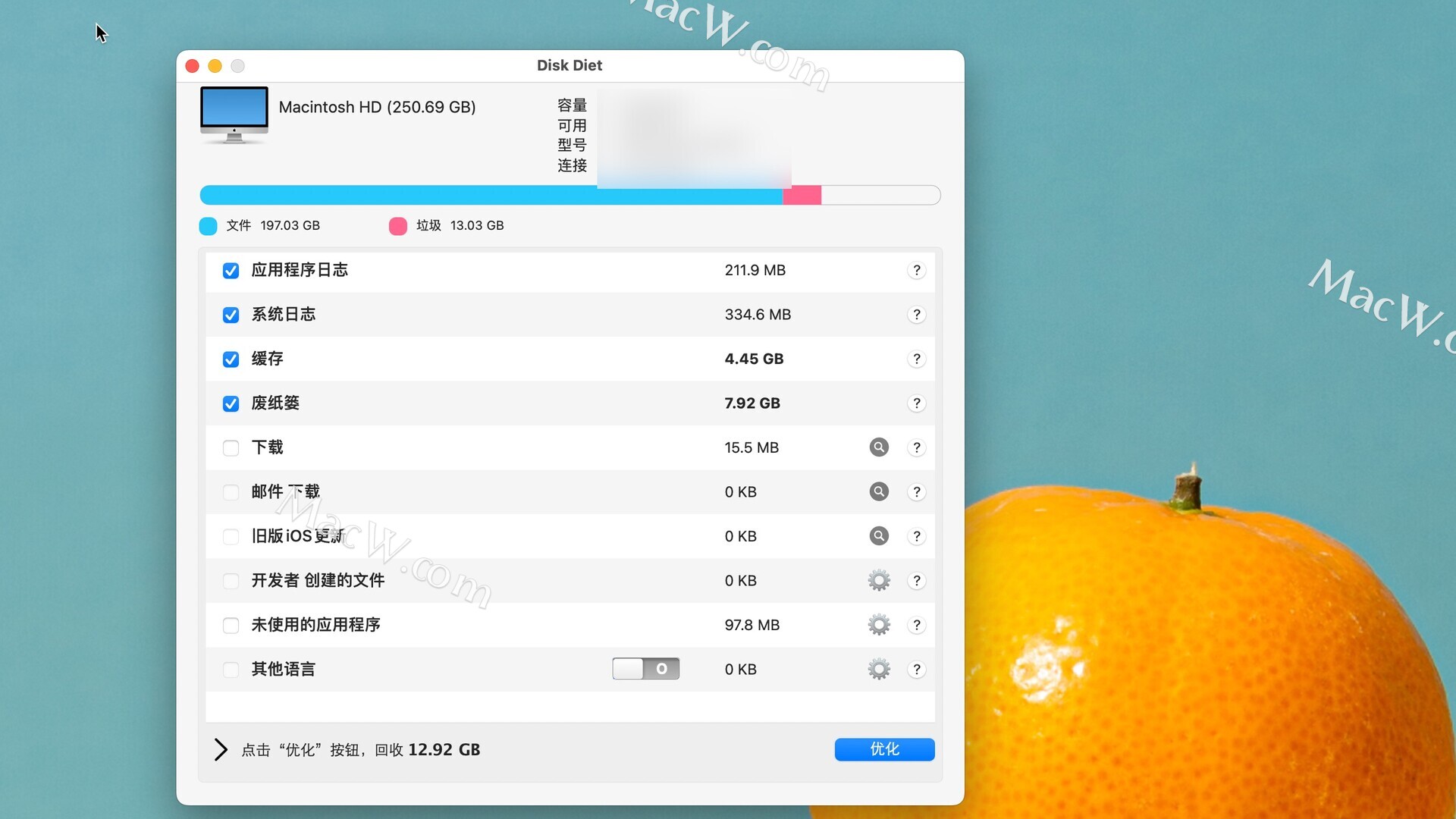The image size is (1456, 819).
Task: Open gear settings for 其他语言
Action: 879,670
